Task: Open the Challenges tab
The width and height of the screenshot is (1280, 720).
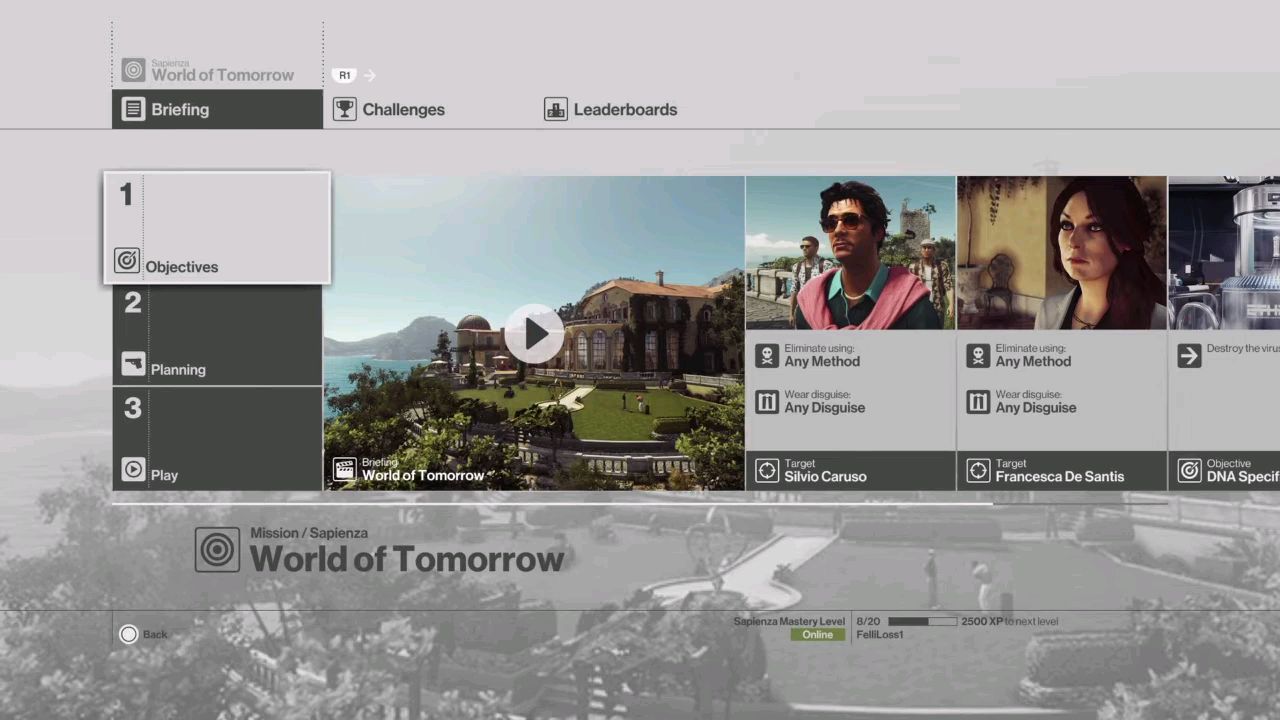Action: pyautogui.click(x=403, y=109)
